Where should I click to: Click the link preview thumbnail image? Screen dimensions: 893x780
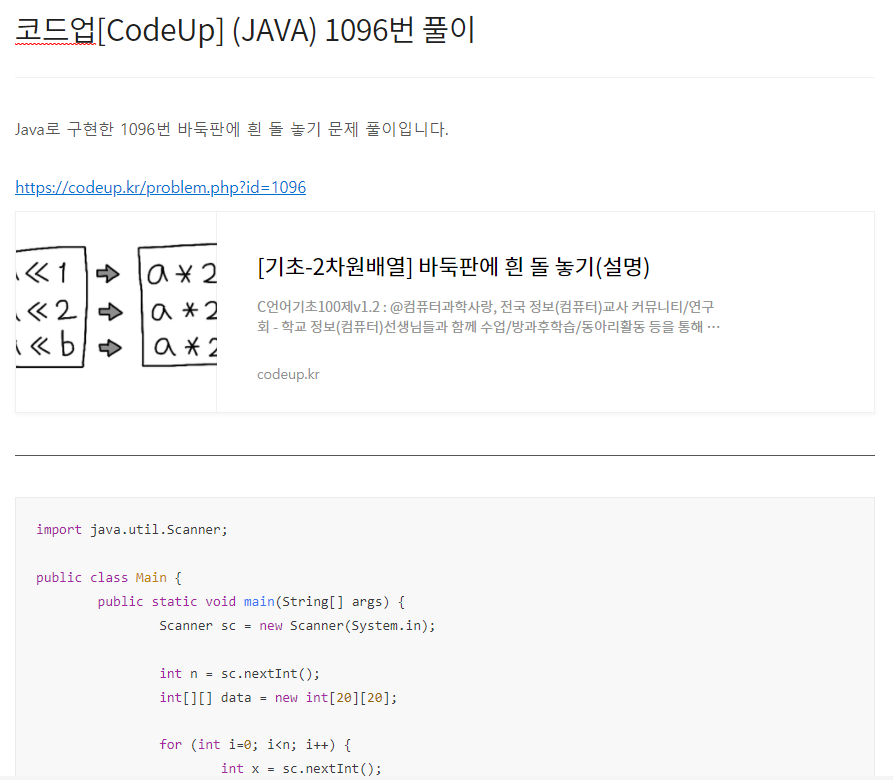click(x=116, y=312)
